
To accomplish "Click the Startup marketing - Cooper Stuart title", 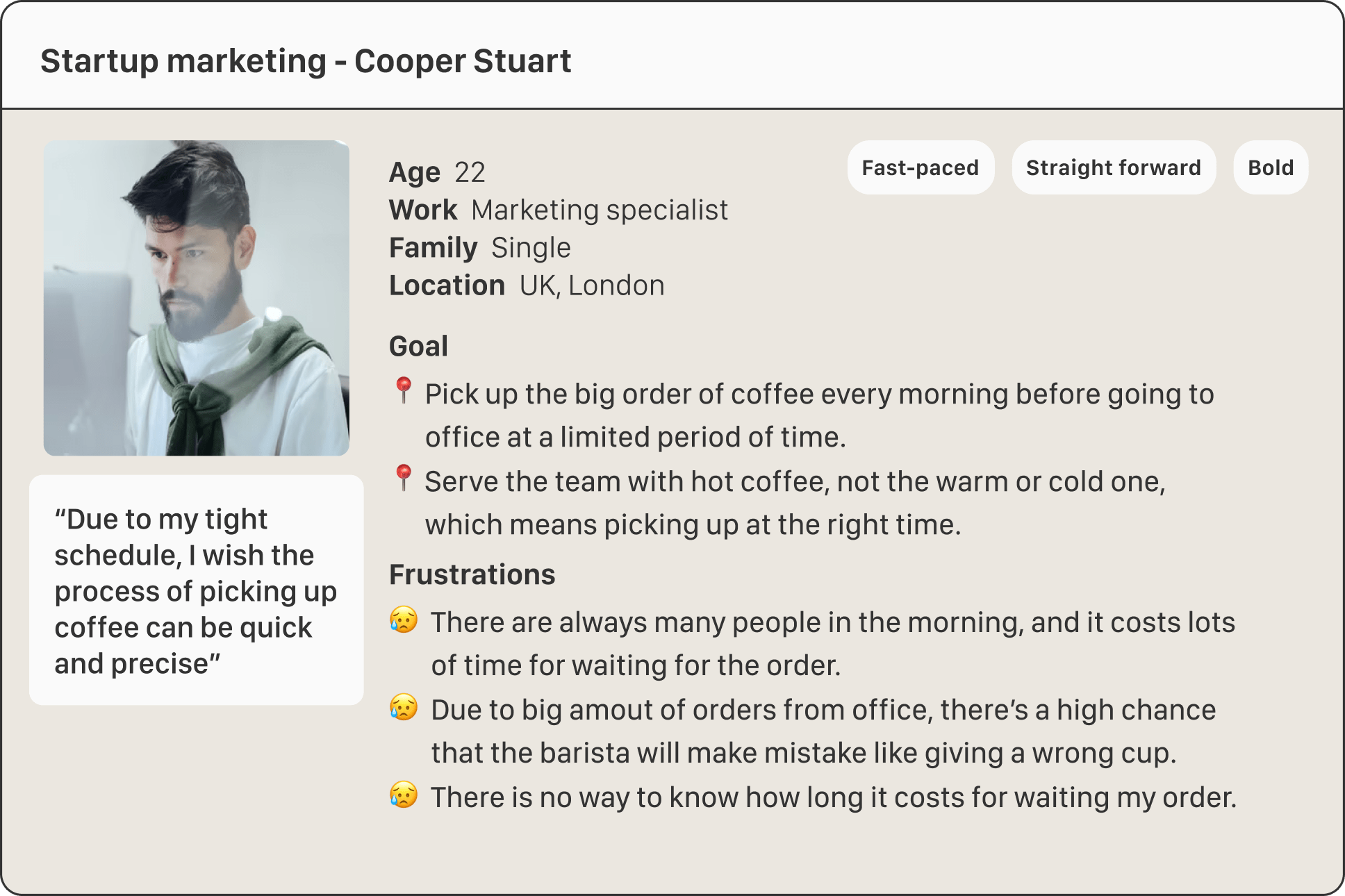I will pos(306,61).
